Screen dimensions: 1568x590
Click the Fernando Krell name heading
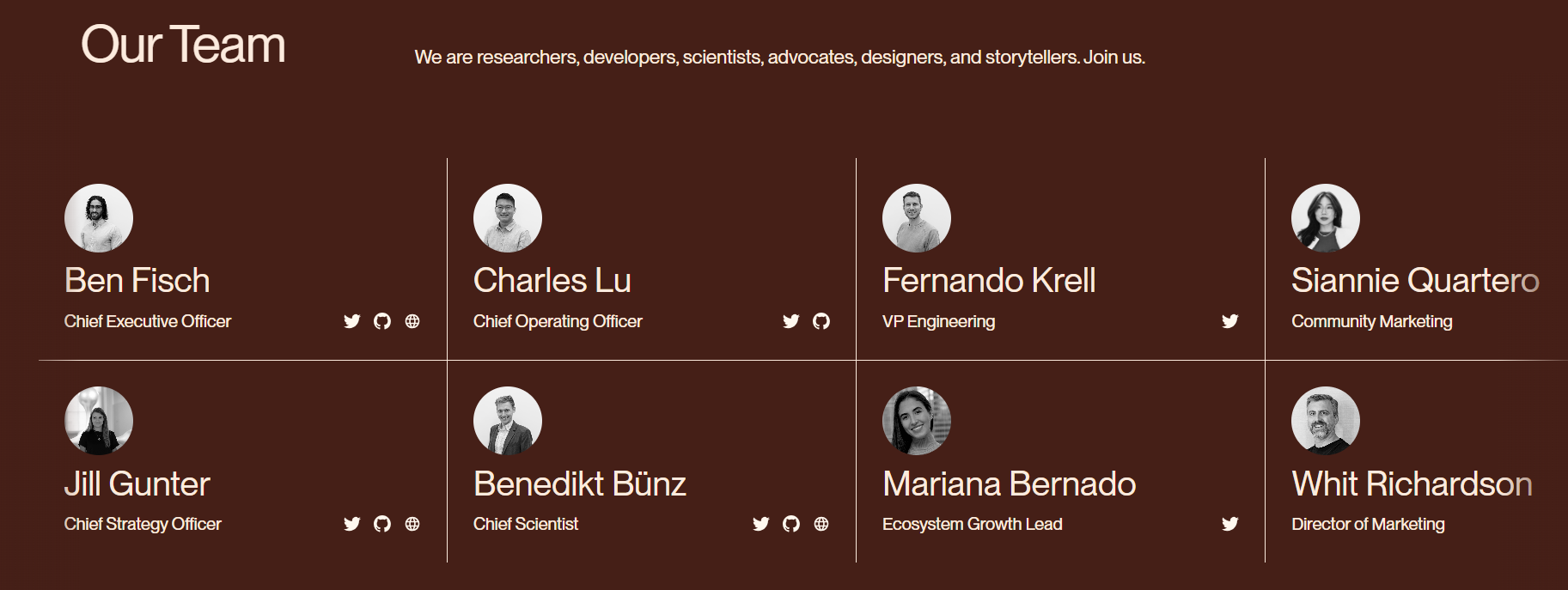pyautogui.click(x=989, y=281)
